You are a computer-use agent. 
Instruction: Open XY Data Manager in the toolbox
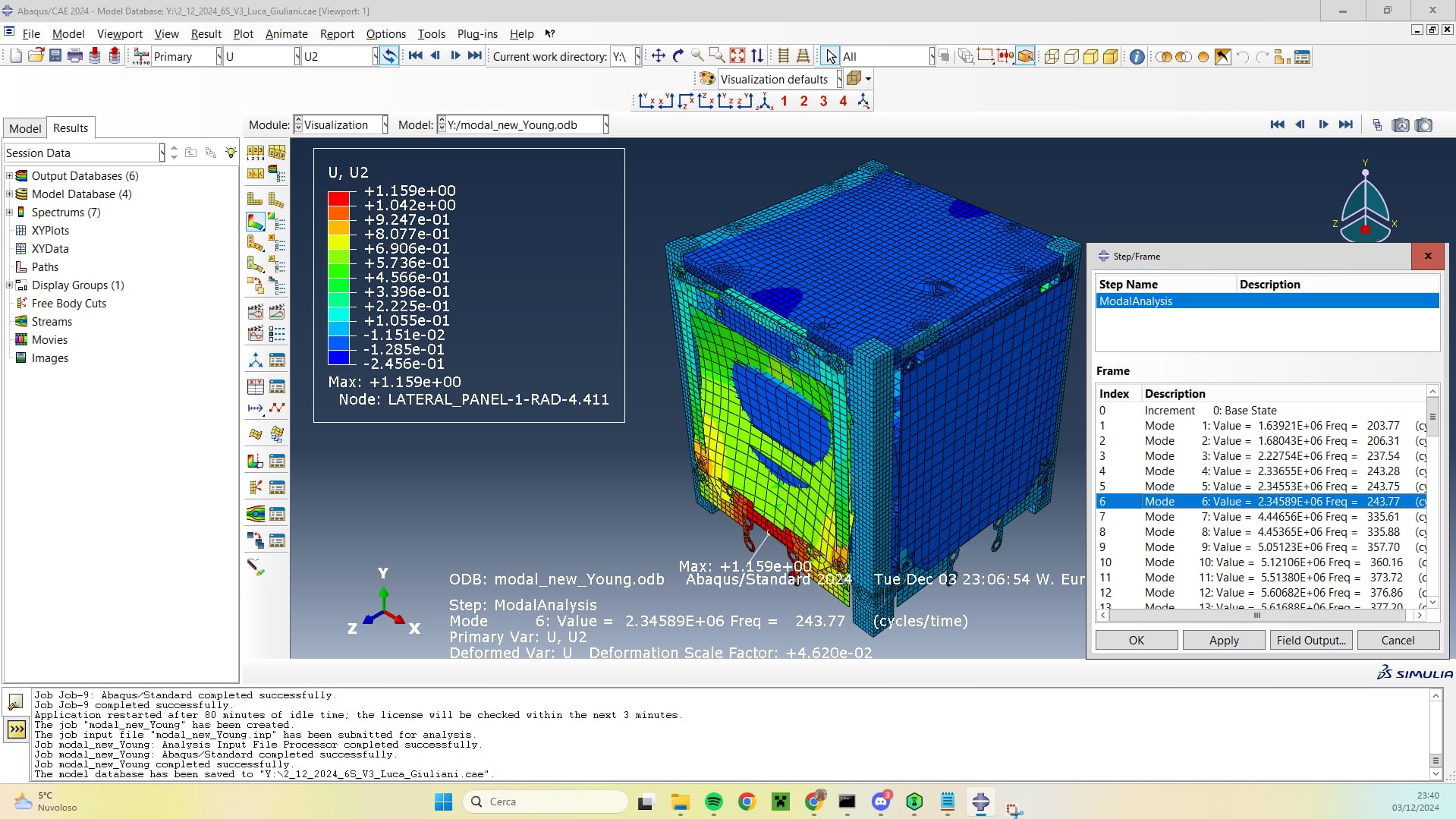point(277,386)
